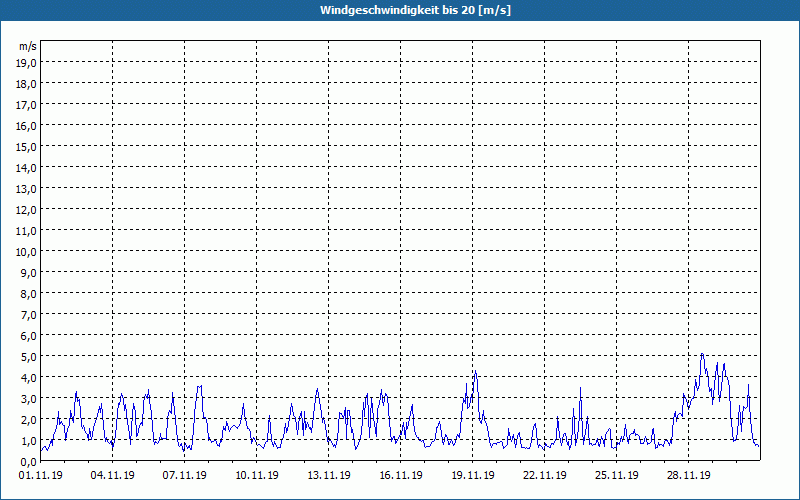The image size is (800, 500).
Task: Click the 22.11.19 date label
Action: click(x=544, y=476)
